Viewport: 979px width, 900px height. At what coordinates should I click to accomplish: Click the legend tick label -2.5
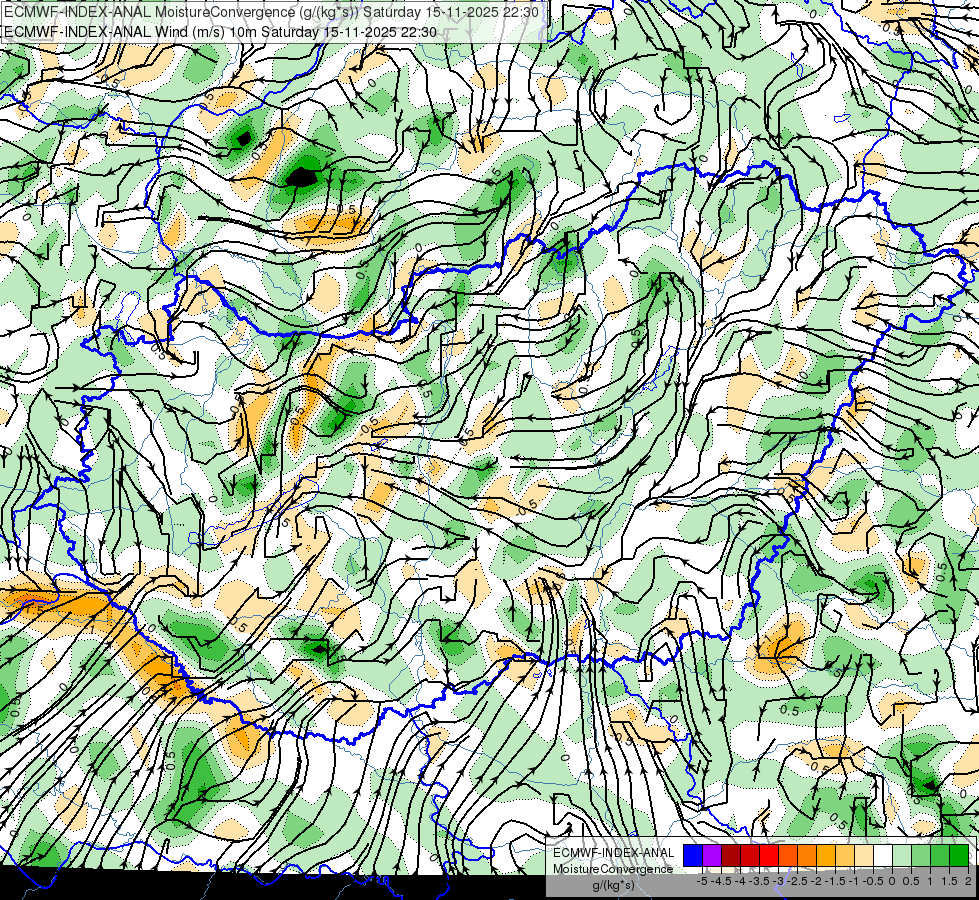[797, 881]
